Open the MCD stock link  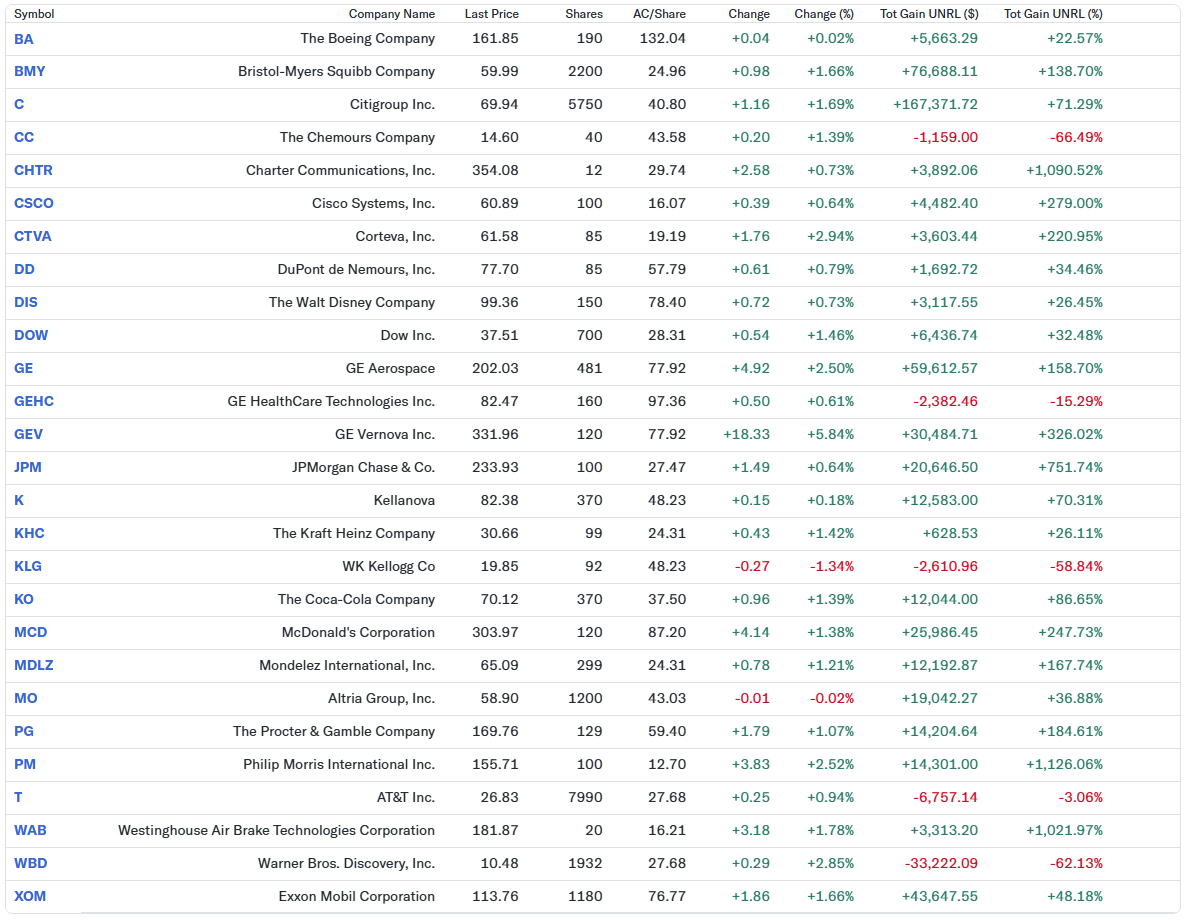(x=30, y=632)
